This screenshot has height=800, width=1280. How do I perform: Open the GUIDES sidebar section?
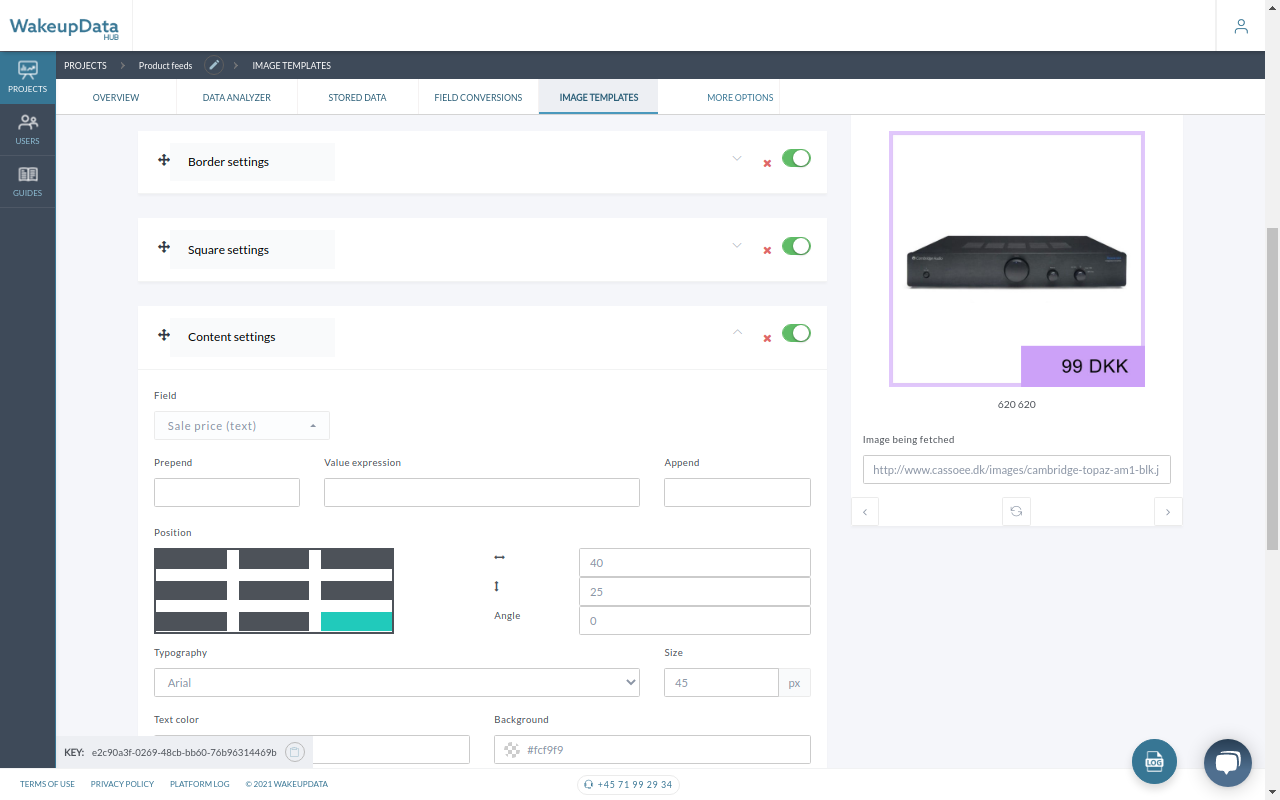click(x=27, y=181)
